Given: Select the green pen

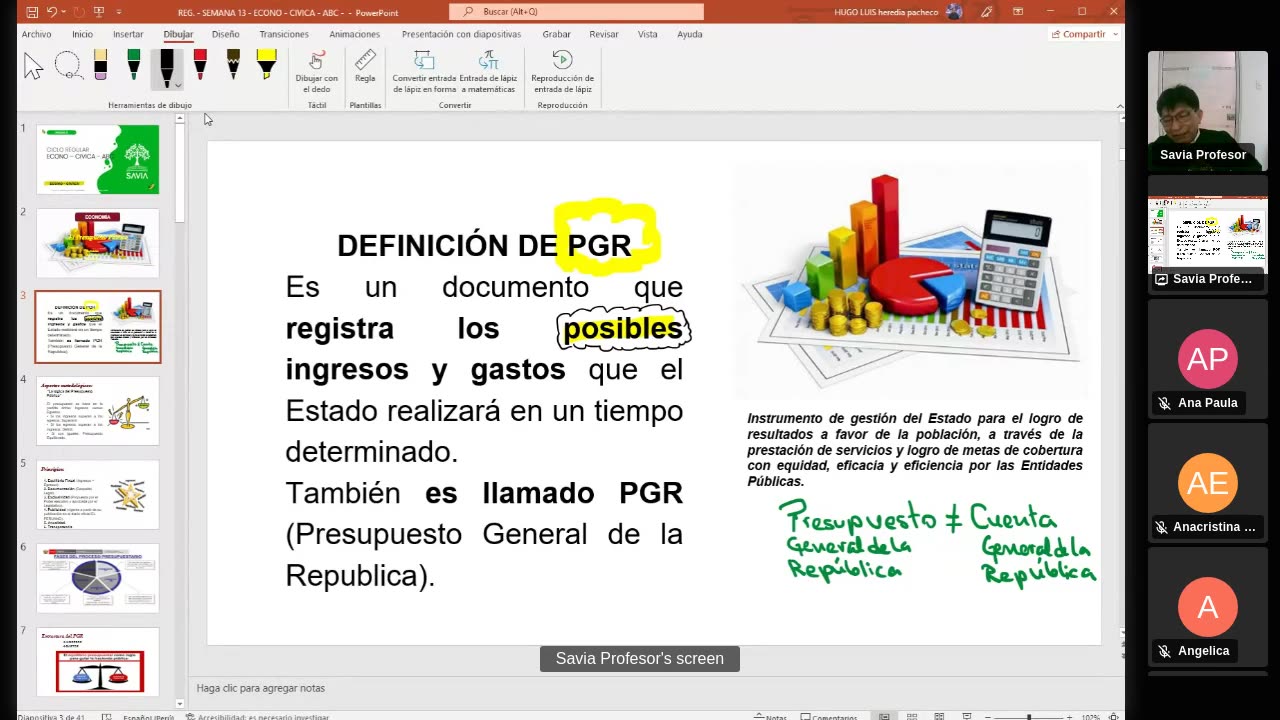Looking at the screenshot, I should (133, 65).
